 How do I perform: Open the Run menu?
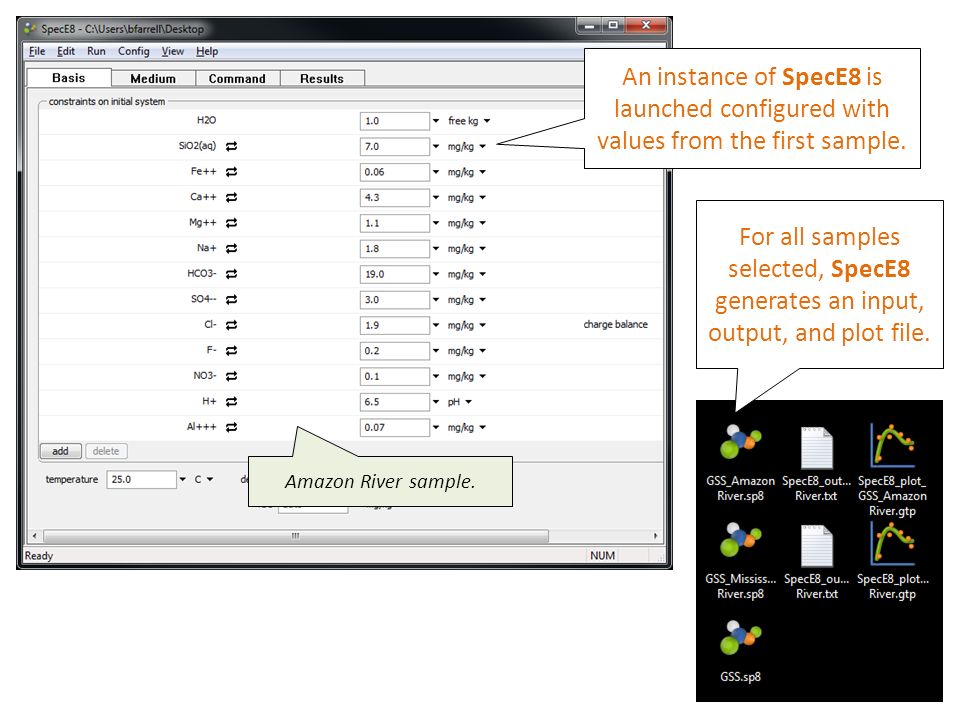point(96,51)
